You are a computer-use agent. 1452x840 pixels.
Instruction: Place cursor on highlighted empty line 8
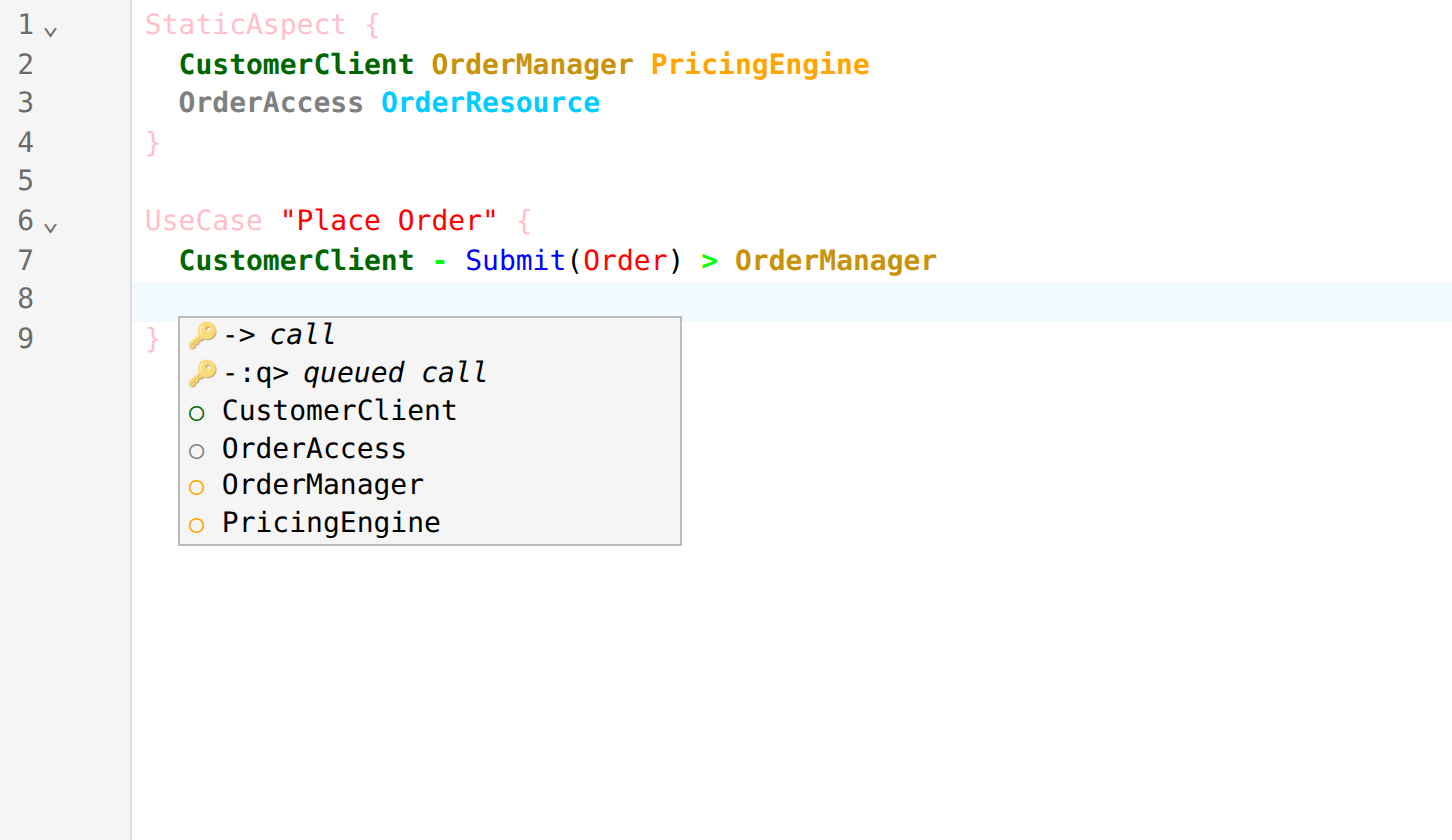791,301
